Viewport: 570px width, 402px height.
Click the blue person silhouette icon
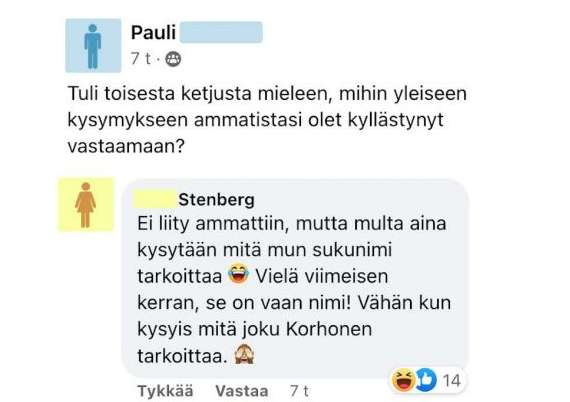pos(93,47)
